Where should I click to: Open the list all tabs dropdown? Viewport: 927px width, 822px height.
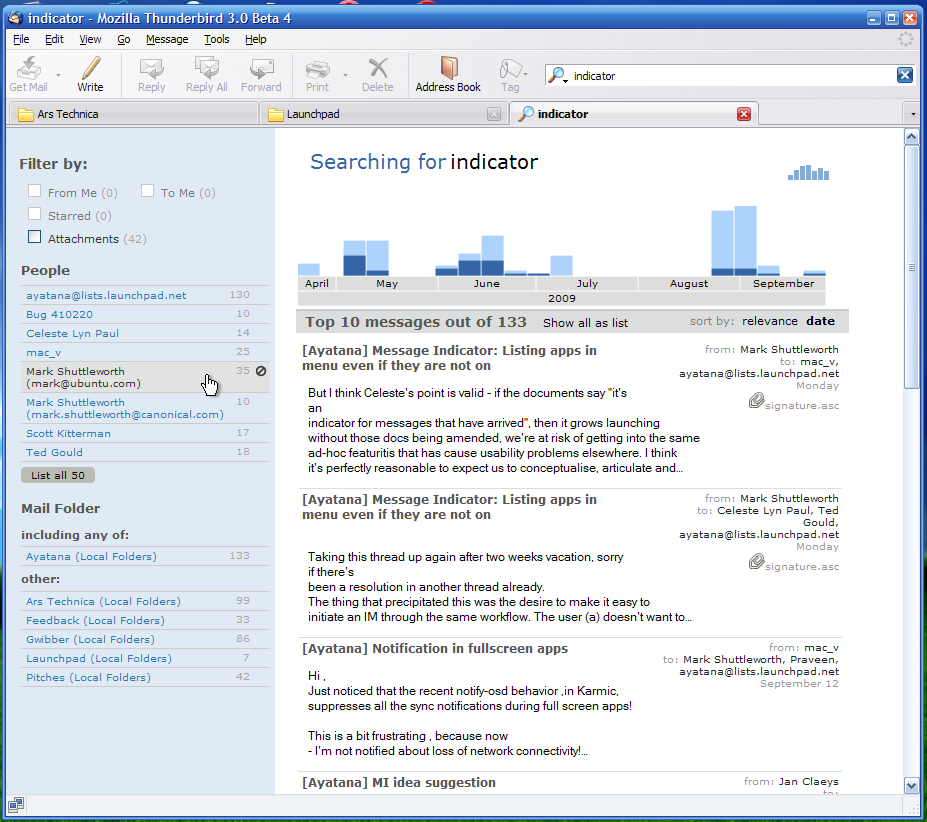[x=913, y=114]
